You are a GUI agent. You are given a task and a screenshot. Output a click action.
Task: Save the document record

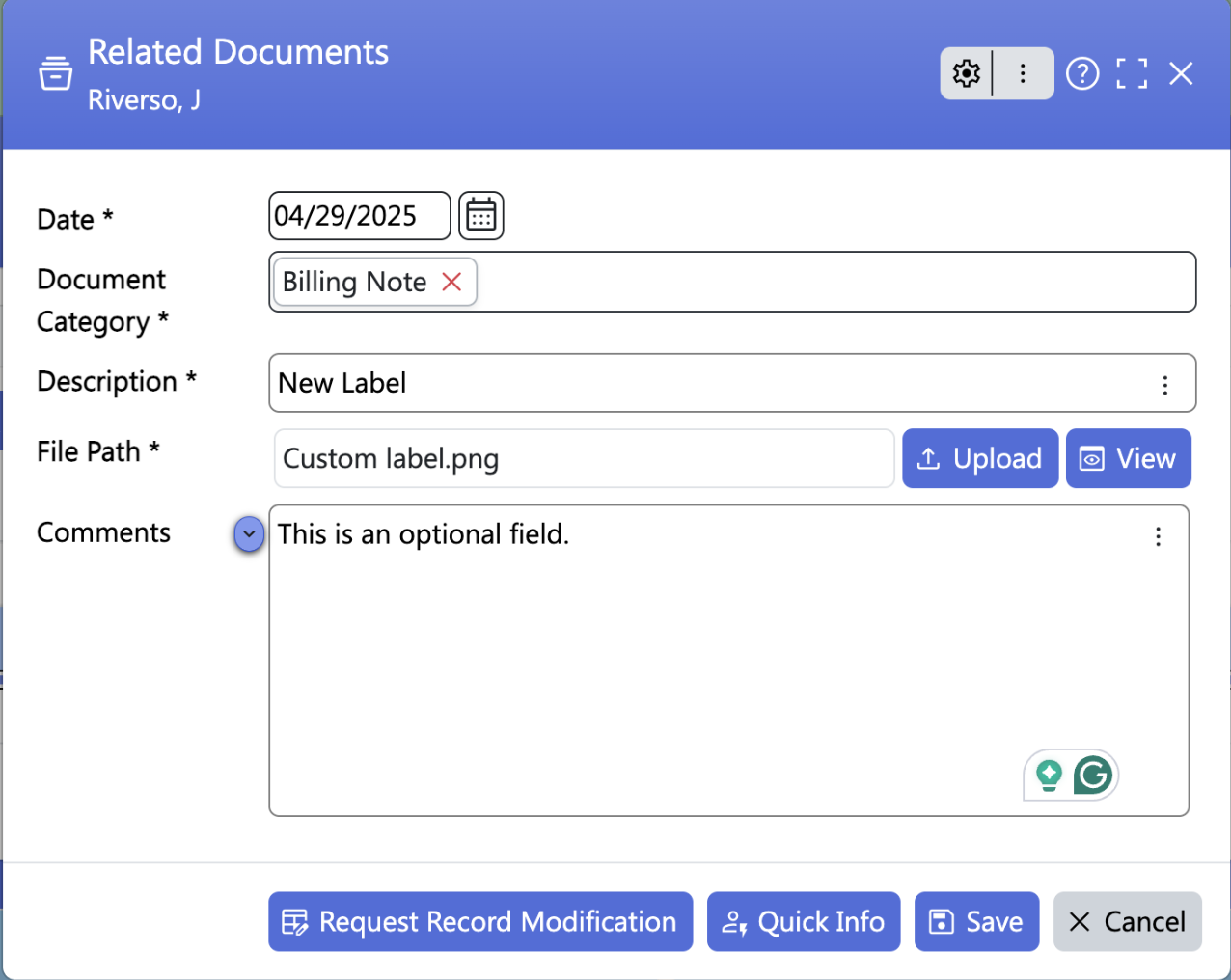coord(976,921)
